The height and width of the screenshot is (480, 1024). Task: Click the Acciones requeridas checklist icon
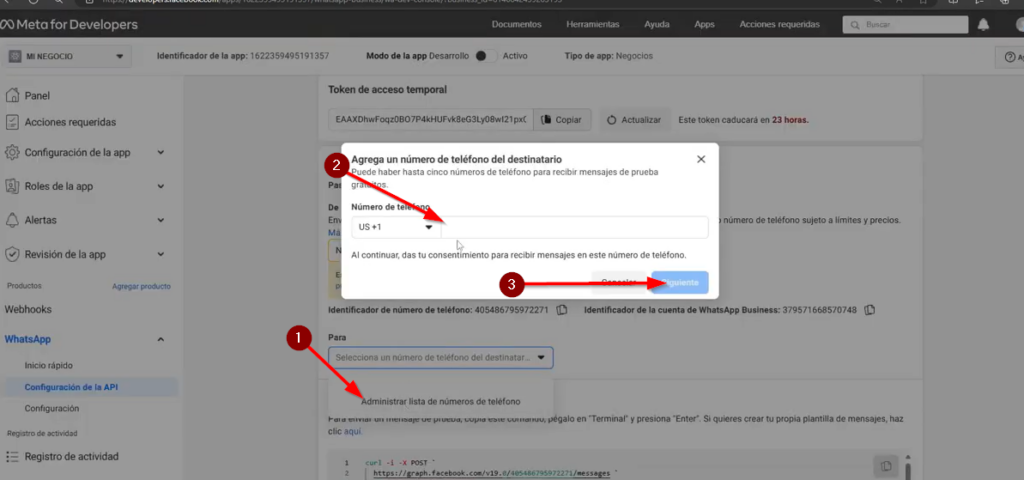[12, 122]
